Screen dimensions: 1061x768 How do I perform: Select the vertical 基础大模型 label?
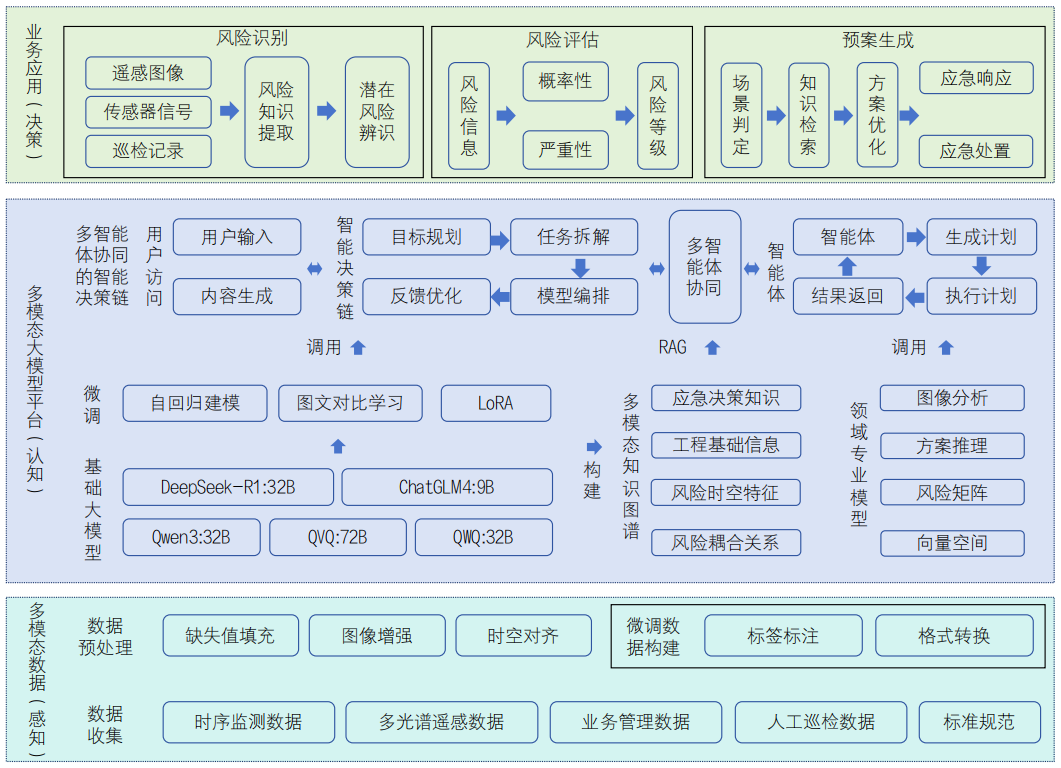pos(93,510)
